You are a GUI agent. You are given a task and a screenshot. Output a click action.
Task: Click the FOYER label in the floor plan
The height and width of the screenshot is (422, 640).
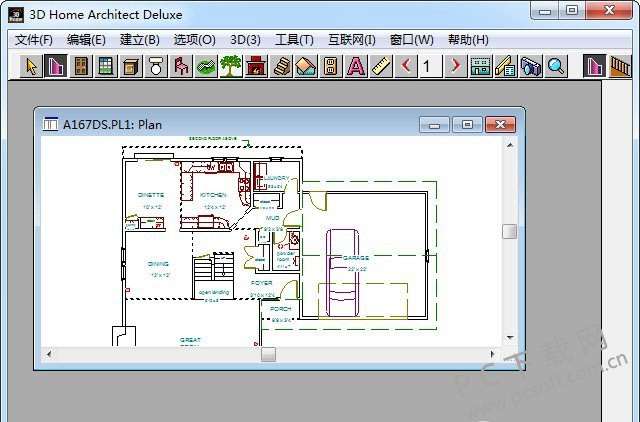pos(262,283)
